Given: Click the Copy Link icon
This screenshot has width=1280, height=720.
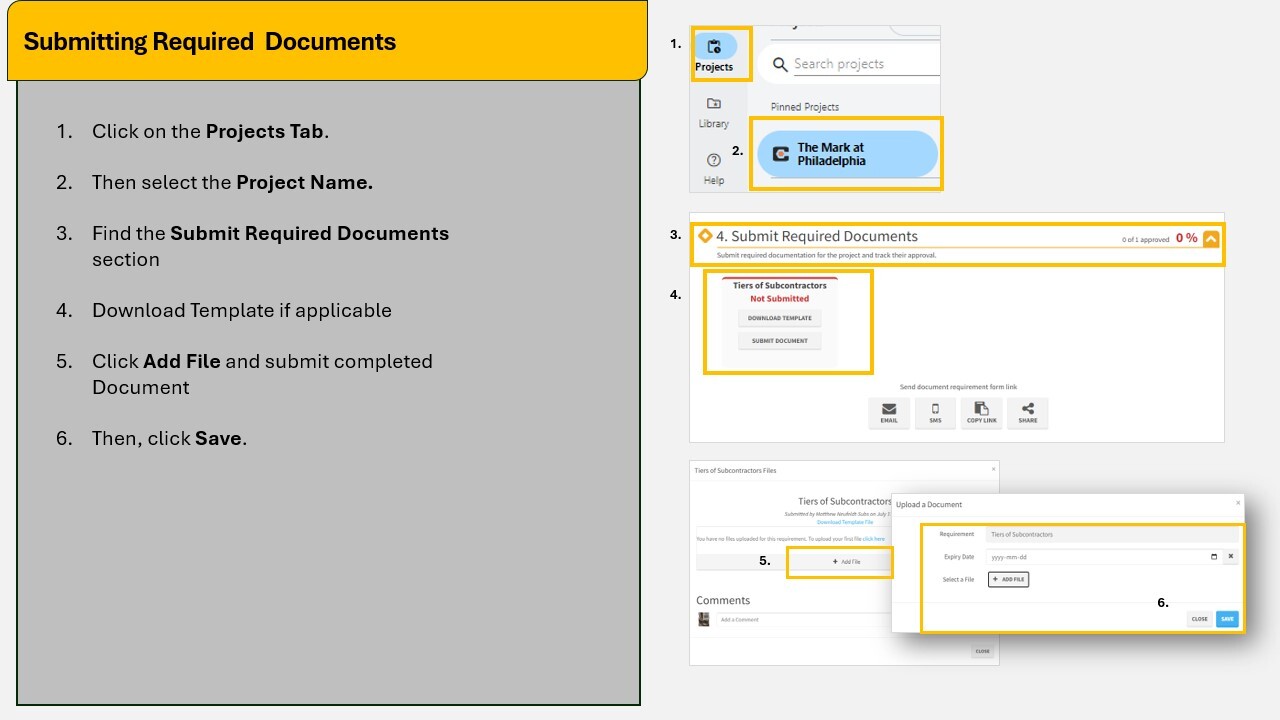Looking at the screenshot, I should point(981,413).
